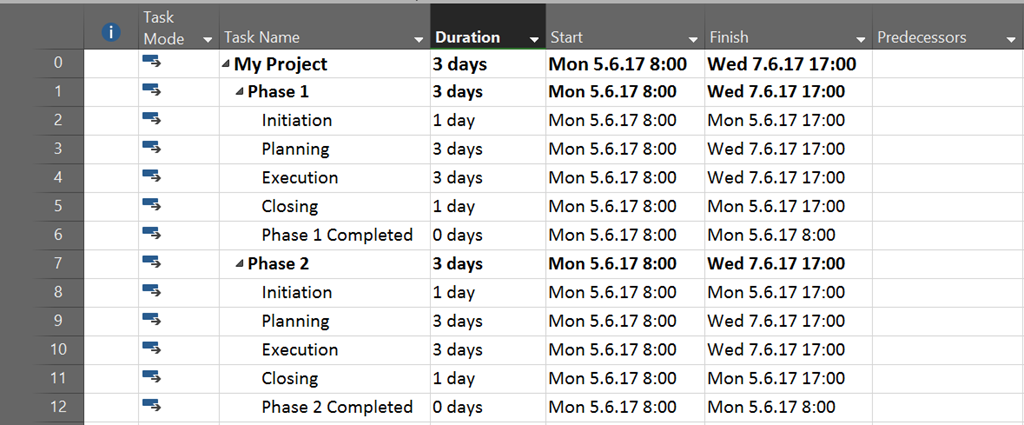Click the task mode icon for My Project row
1024x425 pixels.
coord(152,62)
